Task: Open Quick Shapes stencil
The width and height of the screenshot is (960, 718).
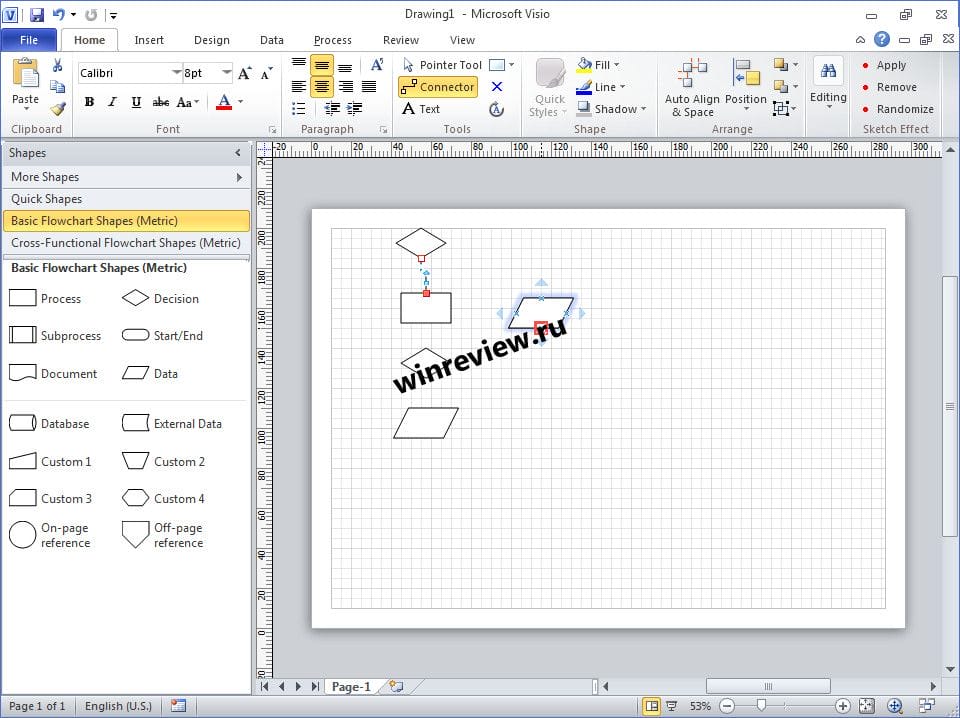Action: click(126, 199)
